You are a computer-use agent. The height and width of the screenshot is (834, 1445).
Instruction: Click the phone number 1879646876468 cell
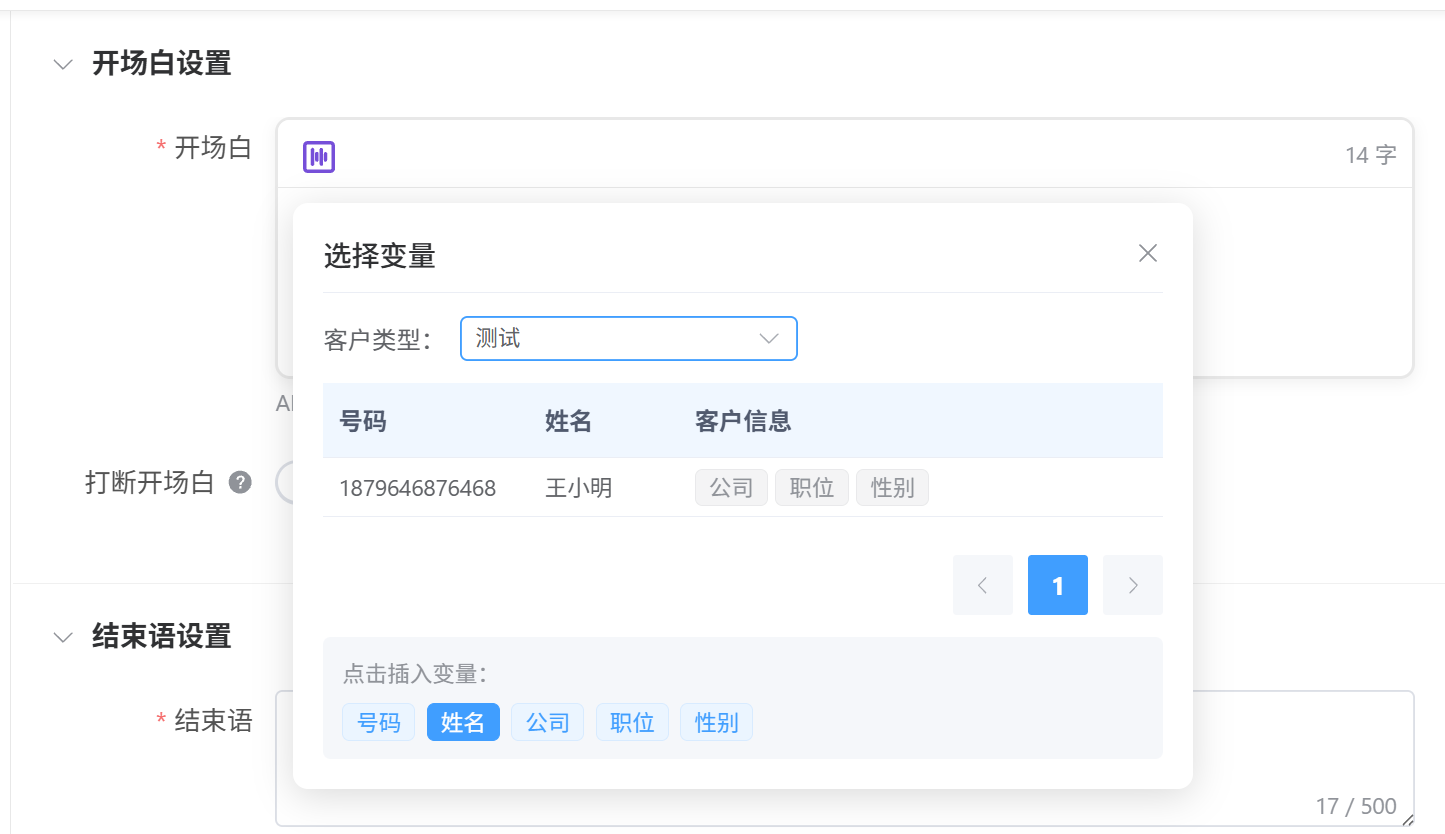[417, 488]
